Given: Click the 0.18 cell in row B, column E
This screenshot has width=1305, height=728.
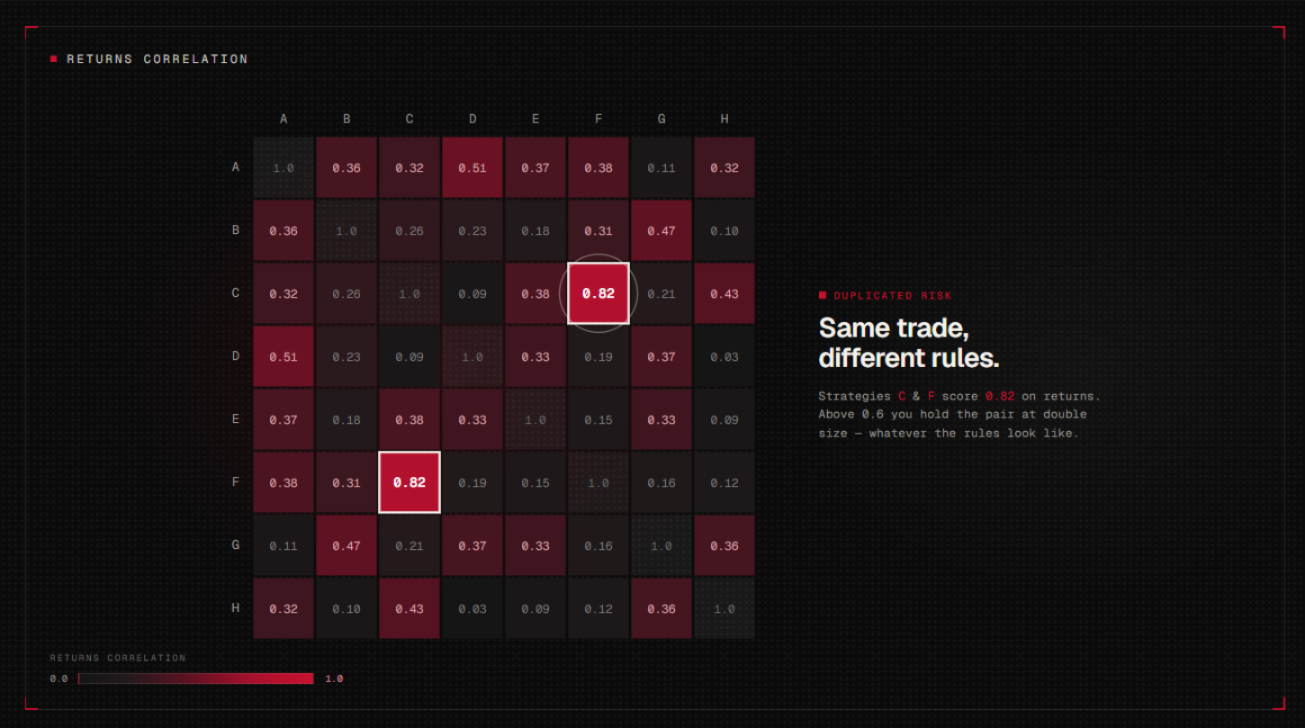Looking at the screenshot, I should [x=535, y=230].
